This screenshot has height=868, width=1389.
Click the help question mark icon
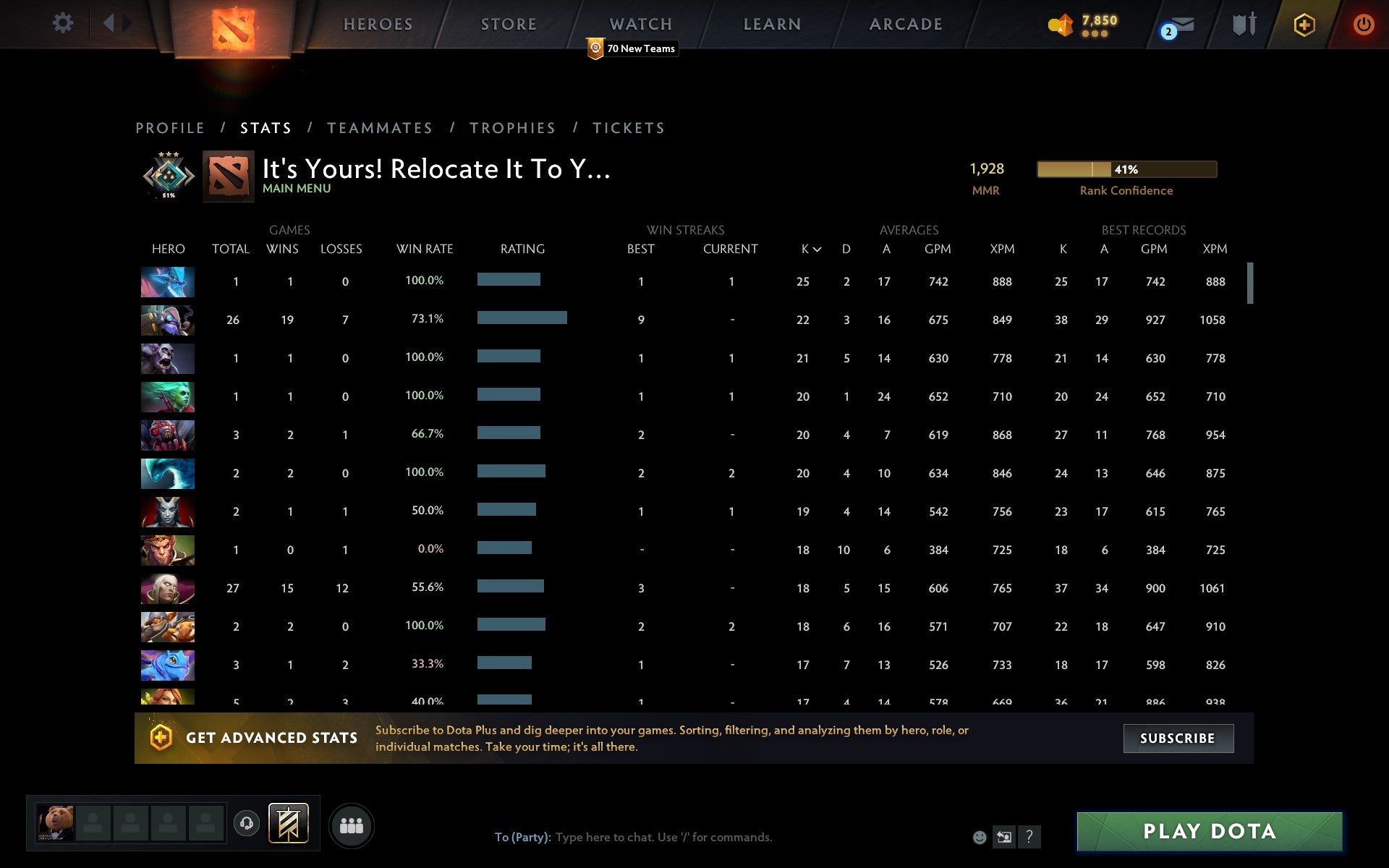[x=1029, y=837]
